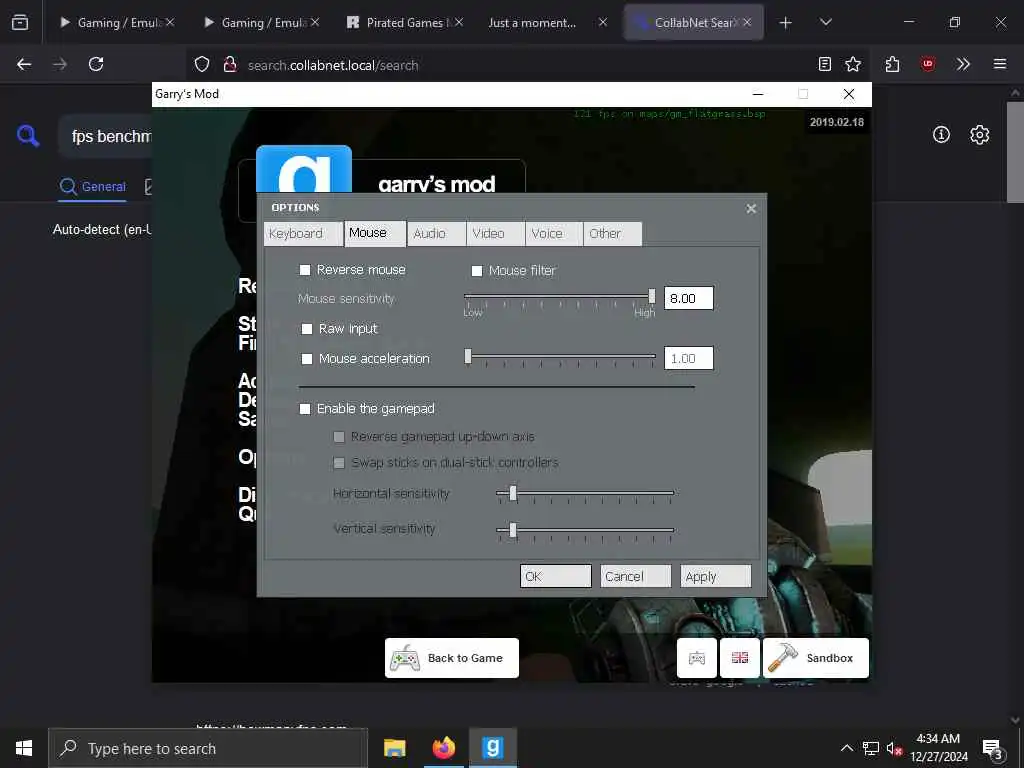
Task: Open the notification center icon
Action: pos(993,749)
